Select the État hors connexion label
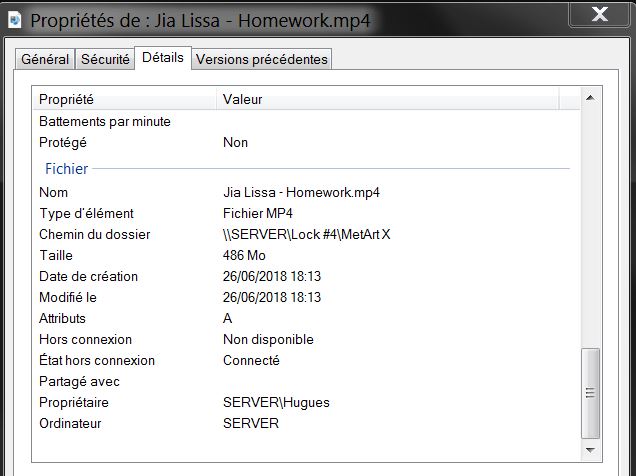This screenshot has height=476, width=636. 97,360
